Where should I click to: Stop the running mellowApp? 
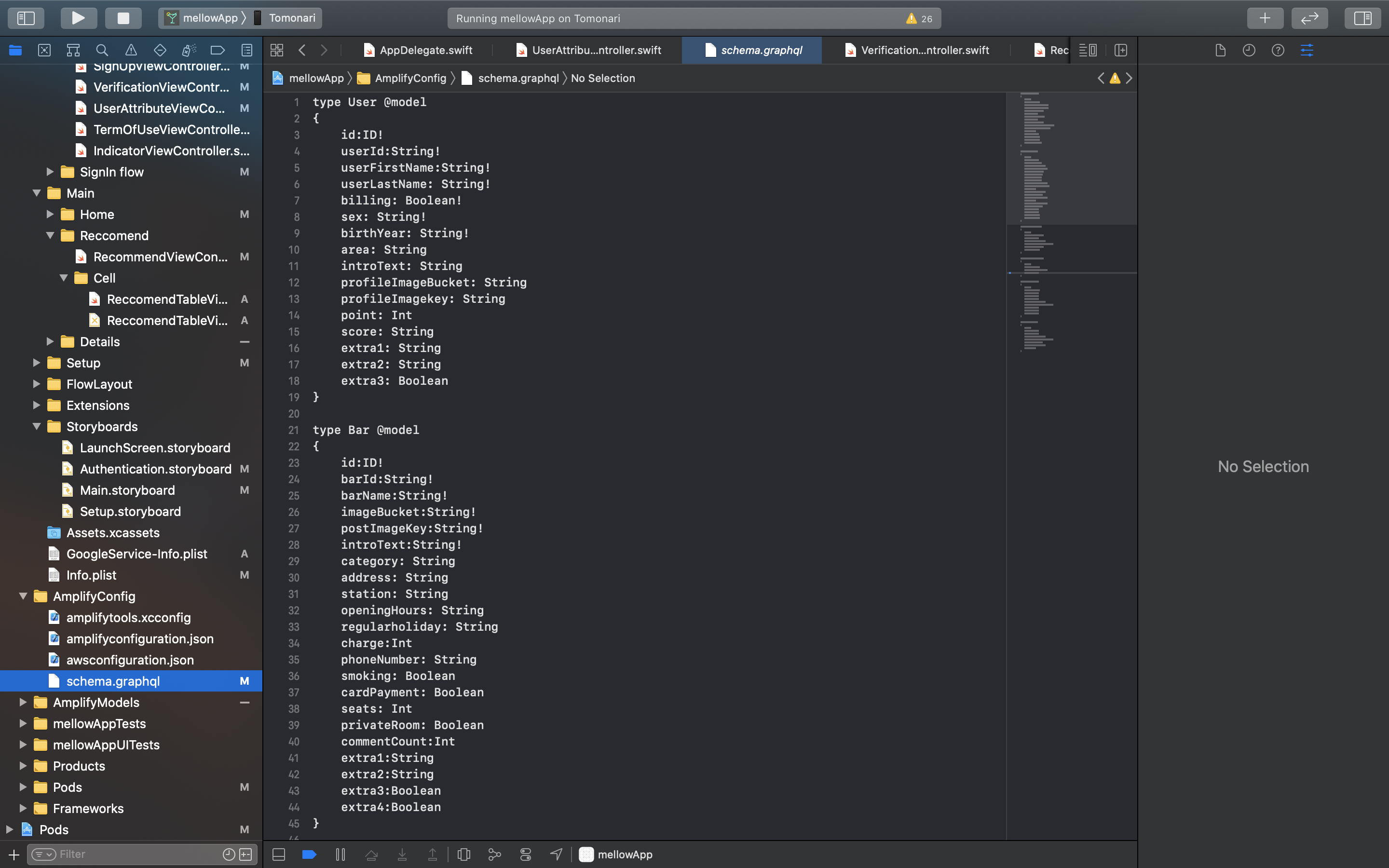(123, 18)
